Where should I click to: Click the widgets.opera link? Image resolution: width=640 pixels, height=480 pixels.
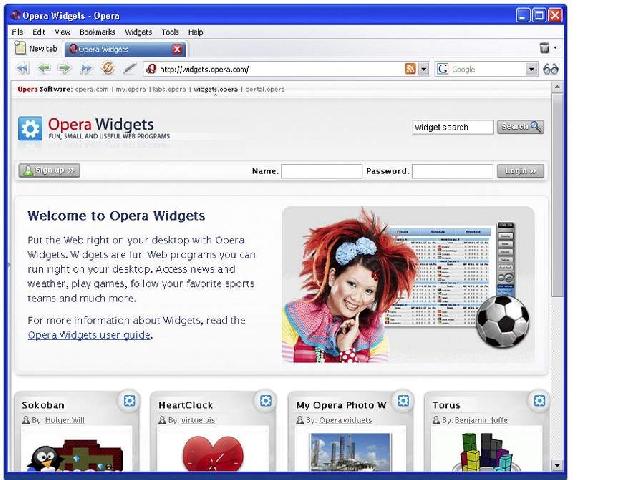[215, 89]
